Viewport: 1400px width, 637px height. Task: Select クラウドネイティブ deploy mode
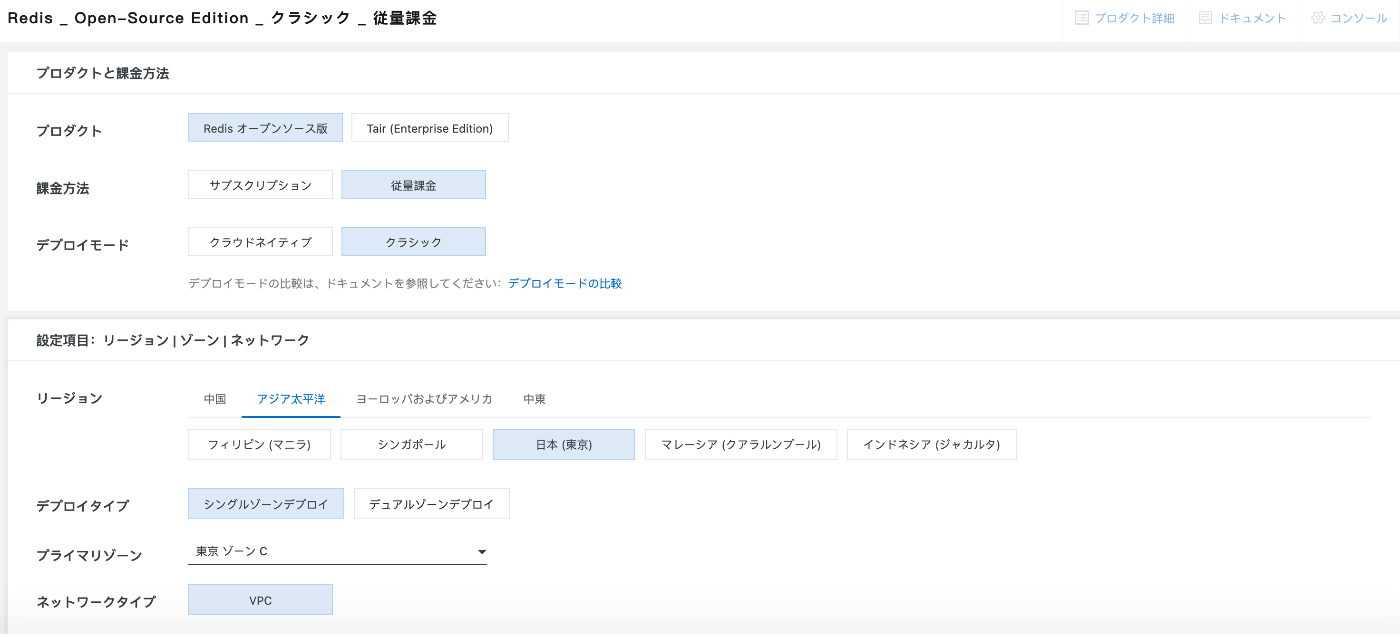pos(260,242)
